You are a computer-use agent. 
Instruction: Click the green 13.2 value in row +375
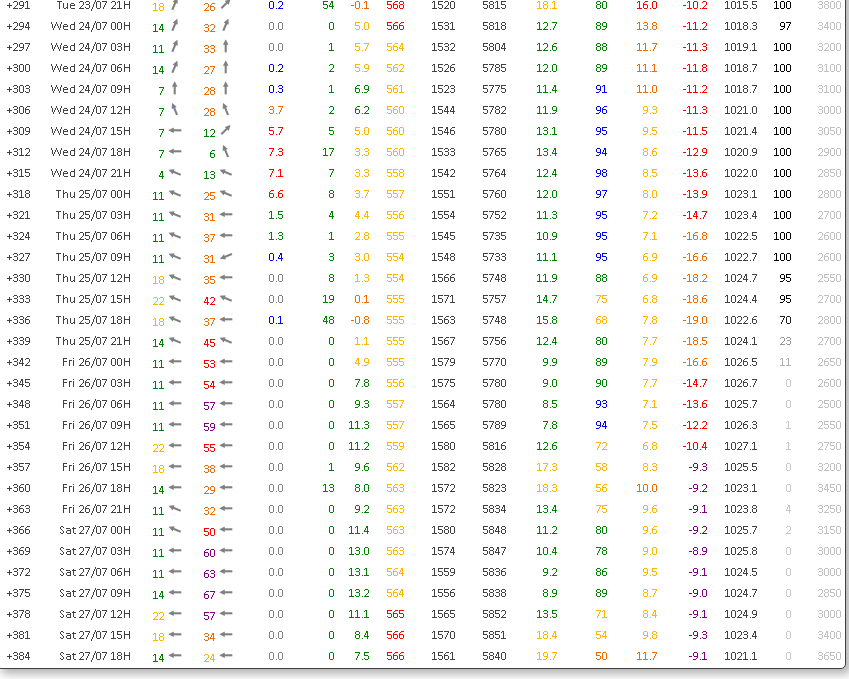click(358, 593)
